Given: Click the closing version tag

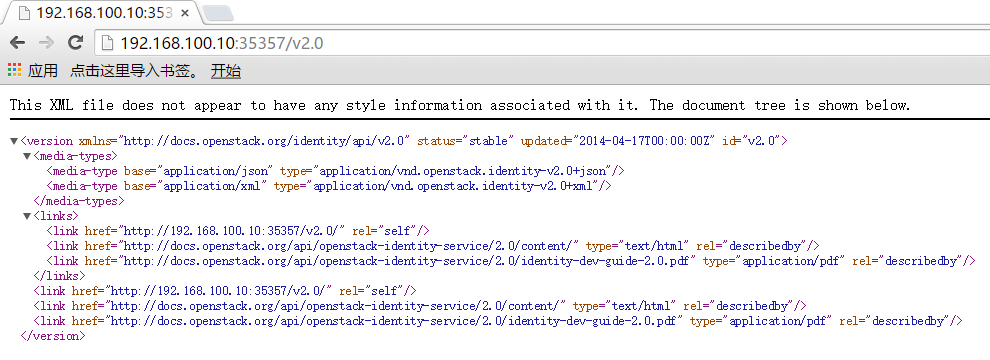Looking at the screenshot, I should pos(52,336).
